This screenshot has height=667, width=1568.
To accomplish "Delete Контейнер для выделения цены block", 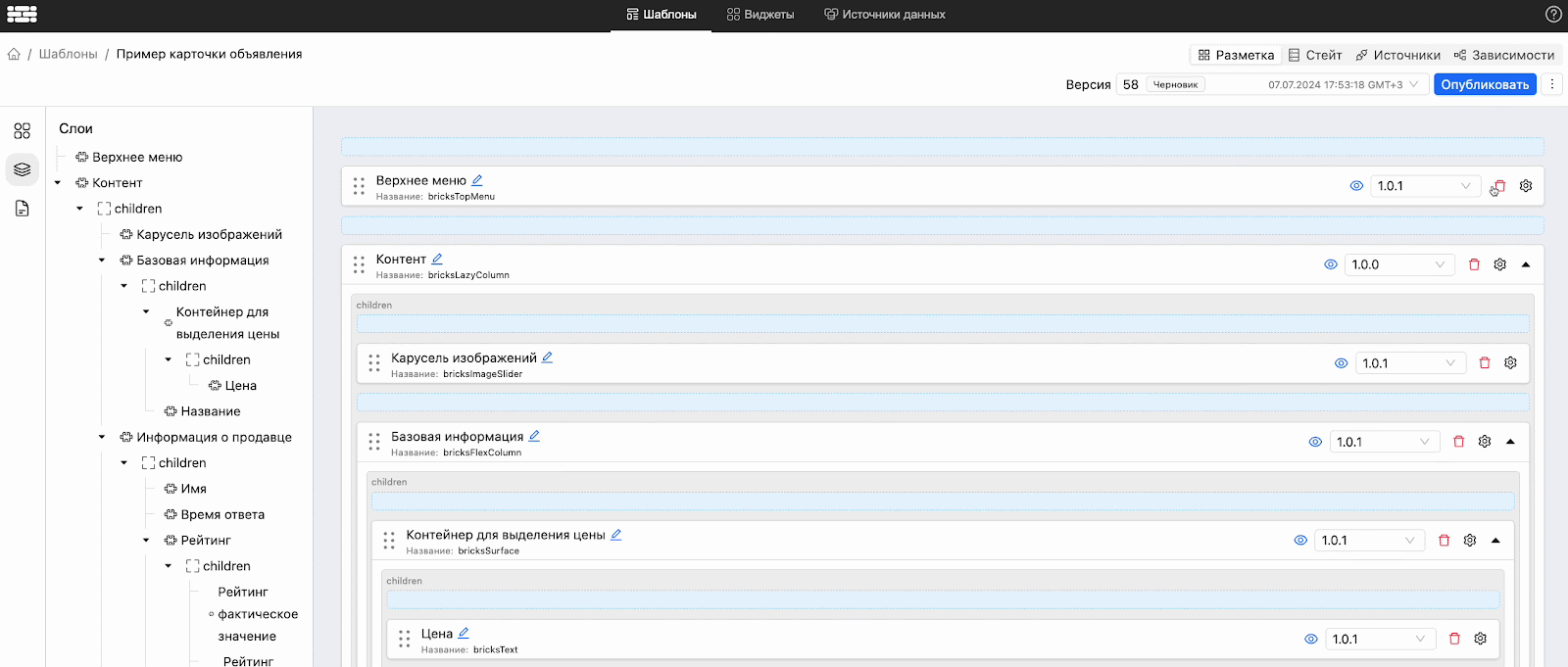I will [1444, 541].
